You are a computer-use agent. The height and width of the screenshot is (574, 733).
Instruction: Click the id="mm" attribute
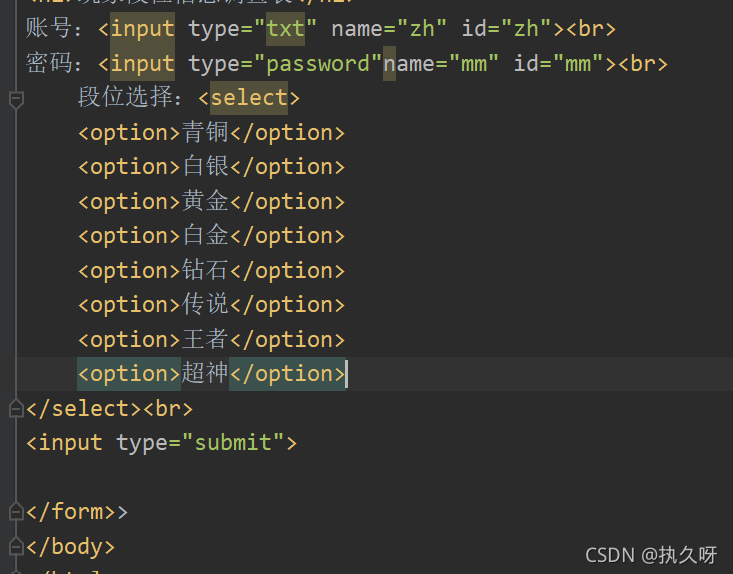coord(559,64)
